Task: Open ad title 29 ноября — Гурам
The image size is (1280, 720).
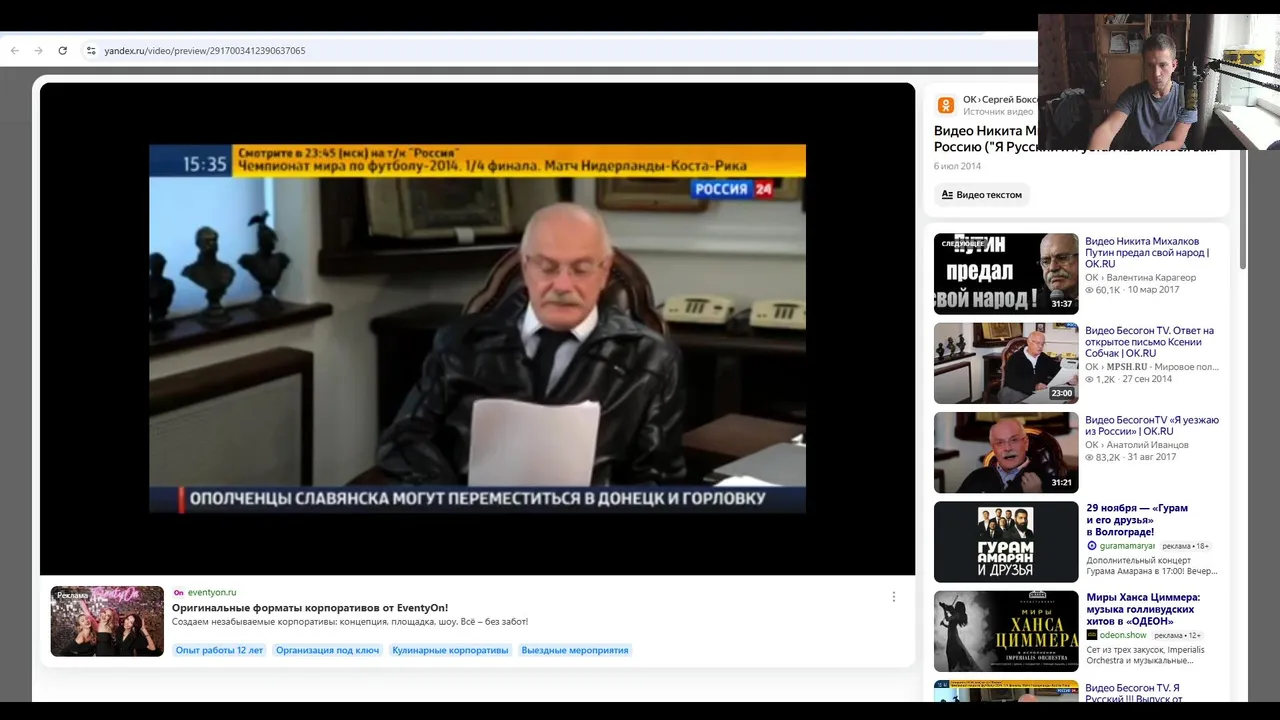Action: coord(1137,520)
